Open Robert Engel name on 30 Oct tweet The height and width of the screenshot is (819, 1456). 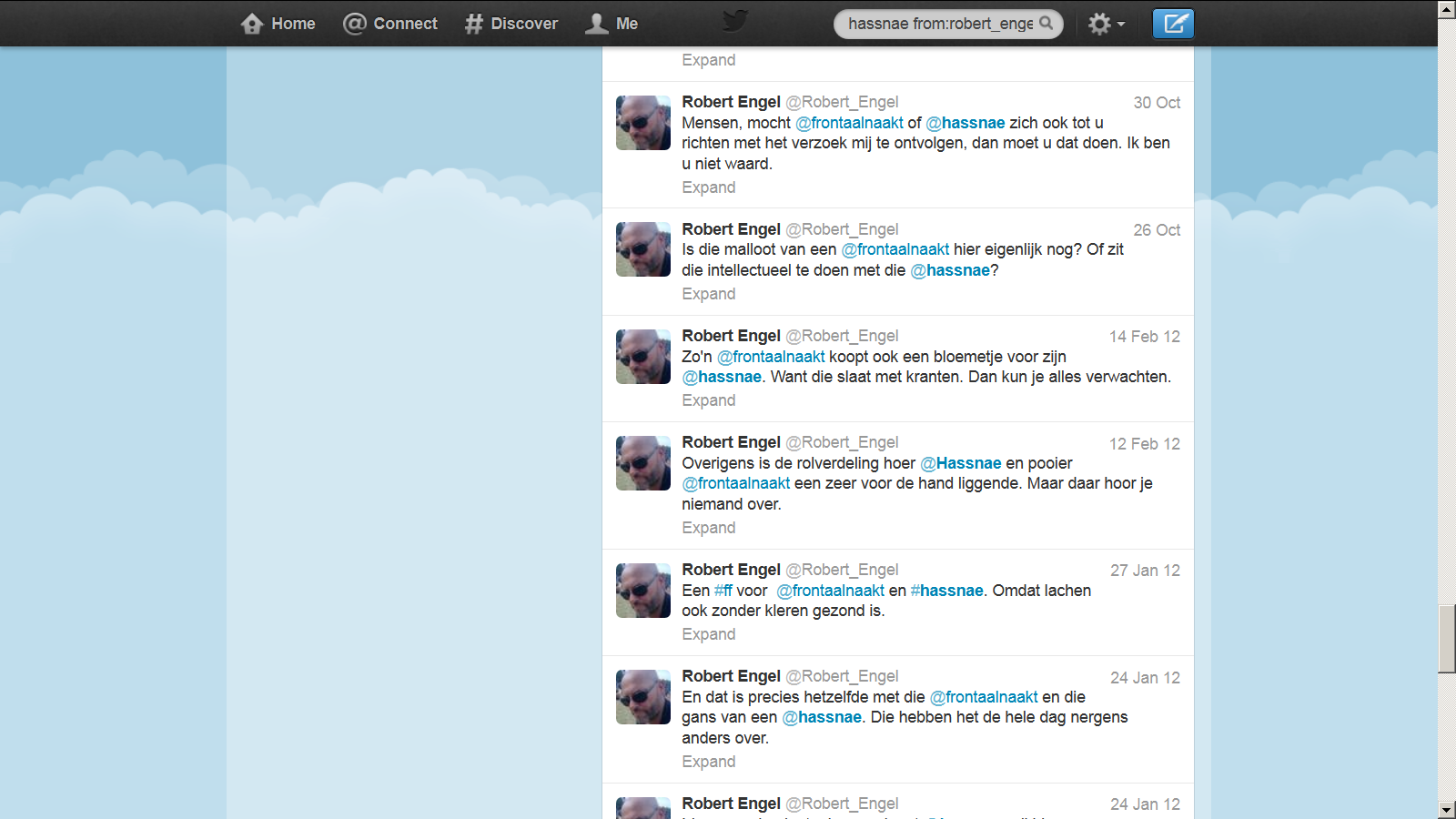[x=731, y=102]
